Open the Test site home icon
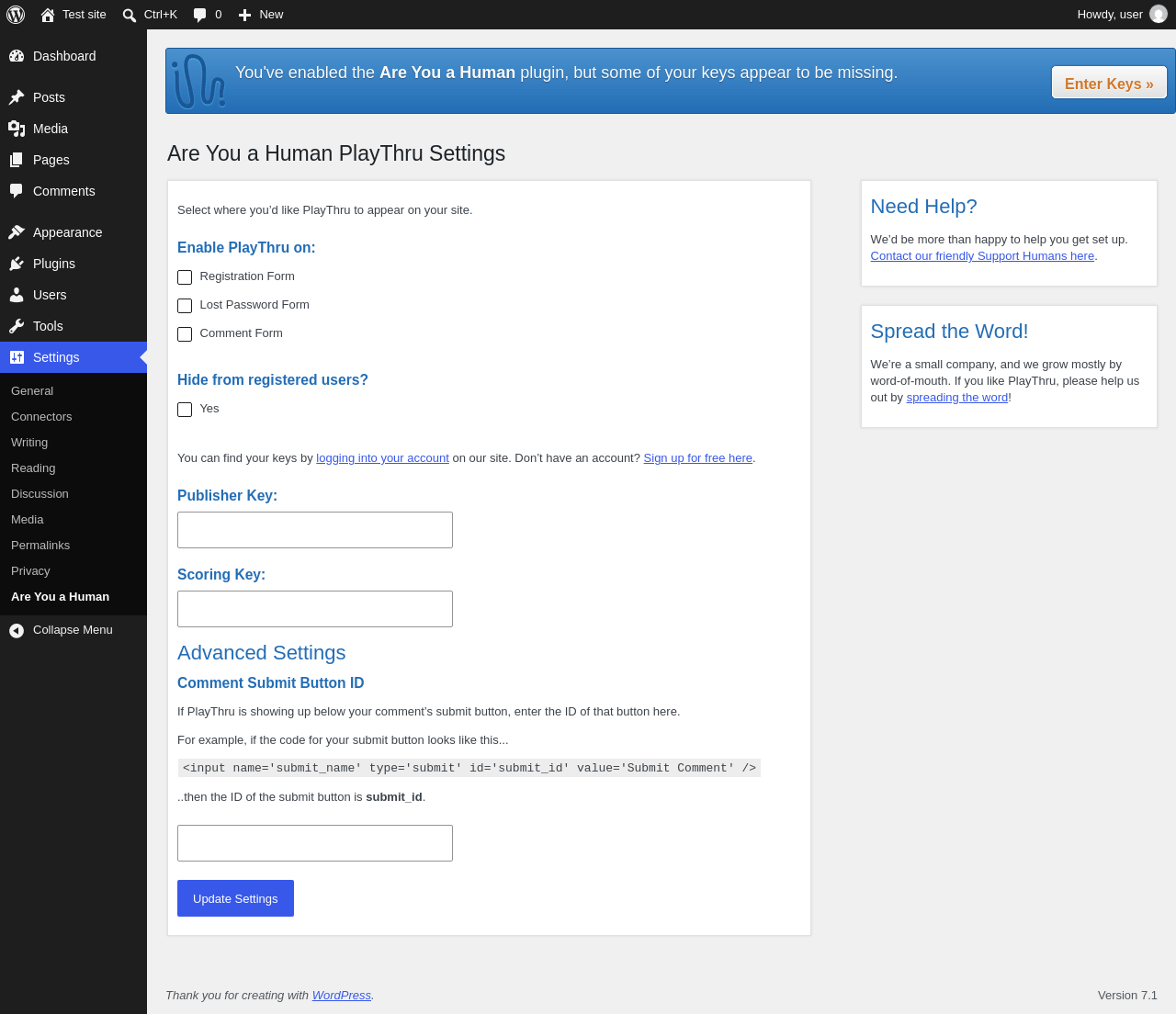Viewport: 1176px width, 1014px height. click(x=48, y=15)
